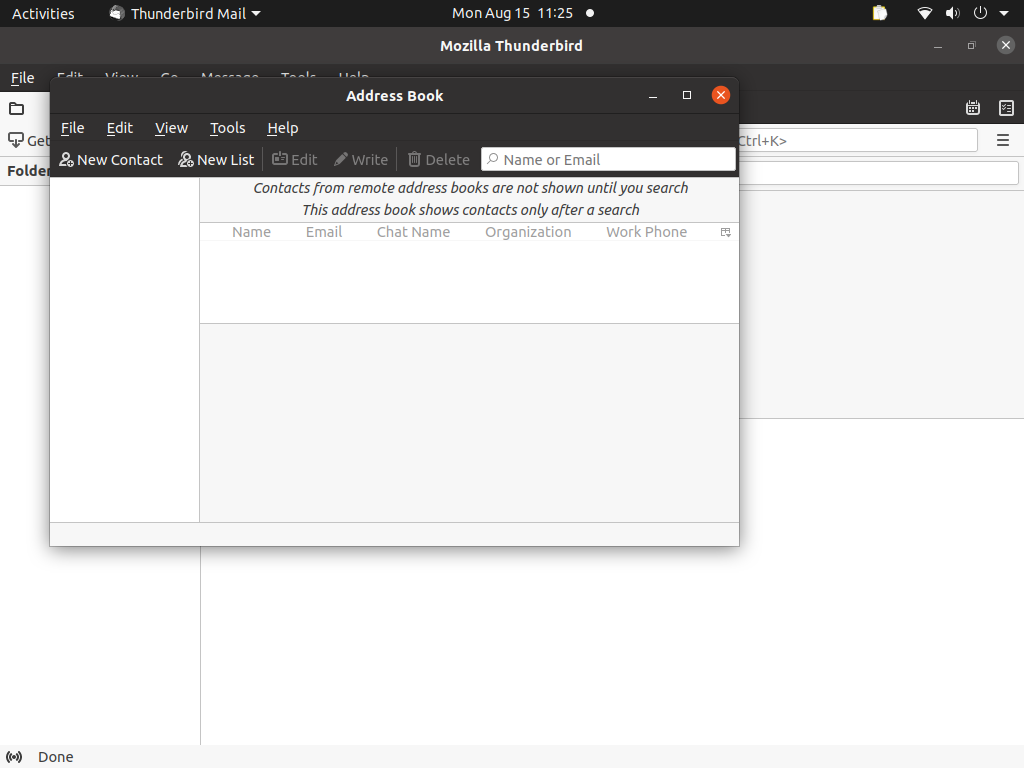Click the Edit toolbar button in Address Book
This screenshot has width=1024, height=768.
295,159
